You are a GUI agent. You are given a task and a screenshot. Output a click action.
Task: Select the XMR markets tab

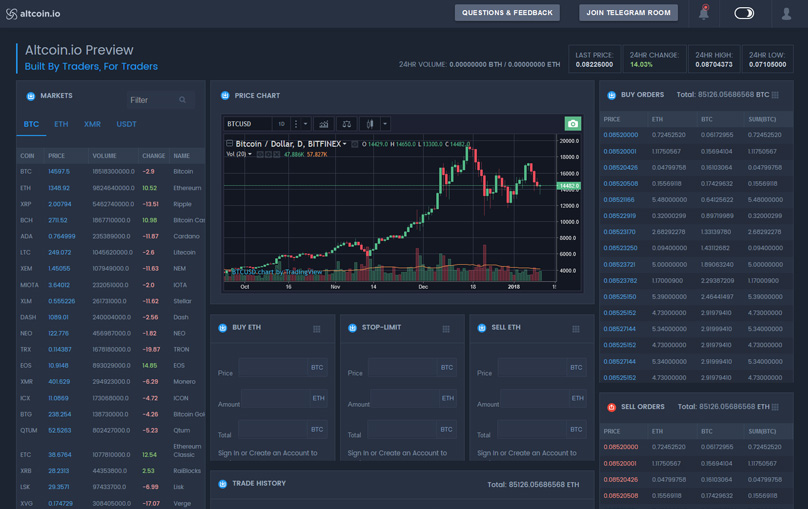pos(92,124)
